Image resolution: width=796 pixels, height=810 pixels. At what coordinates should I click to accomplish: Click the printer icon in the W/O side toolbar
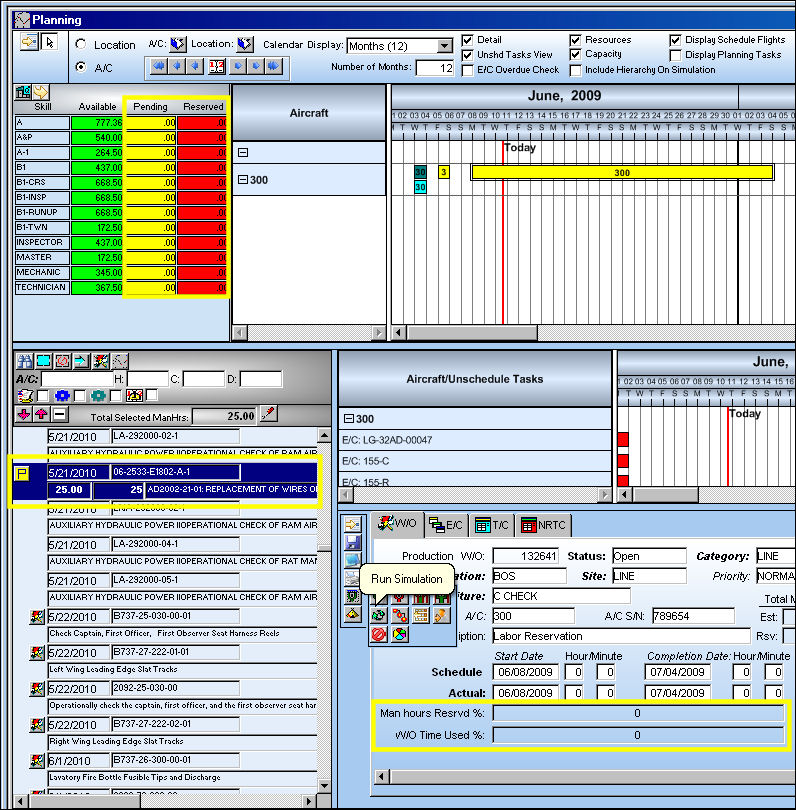353,578
